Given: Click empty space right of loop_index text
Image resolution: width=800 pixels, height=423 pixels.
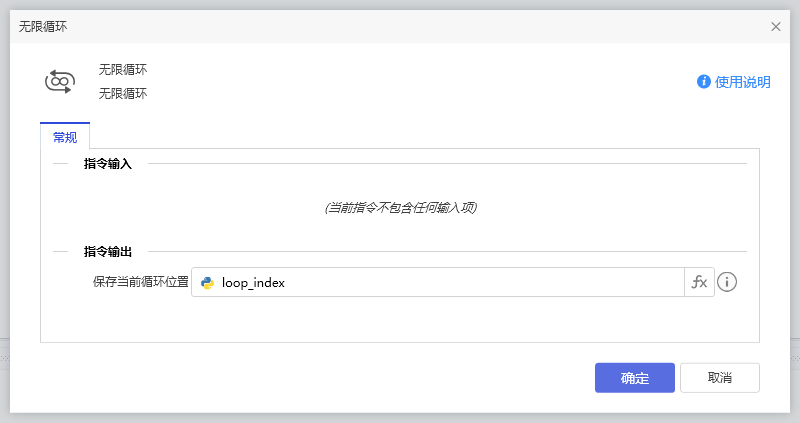Looking at the screenshot, I should (480, 283).
